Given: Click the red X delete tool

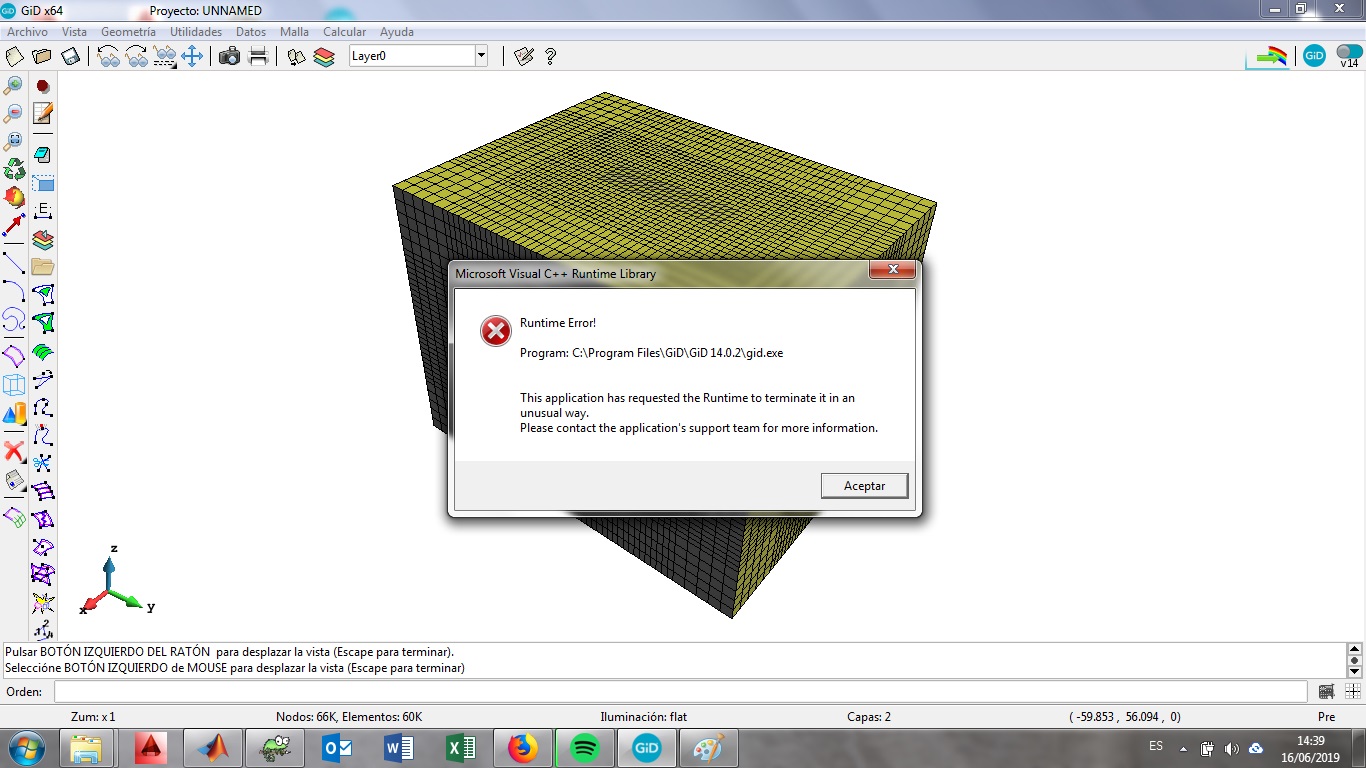Looking at the screenshot, I should pos(14,451).
